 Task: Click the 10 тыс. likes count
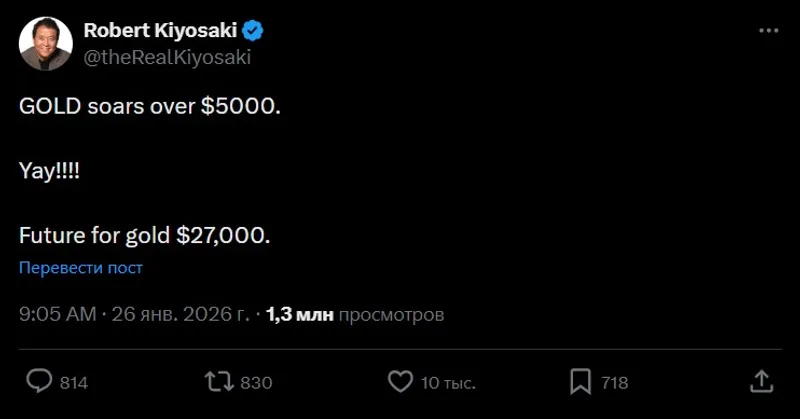pos(447,382)
